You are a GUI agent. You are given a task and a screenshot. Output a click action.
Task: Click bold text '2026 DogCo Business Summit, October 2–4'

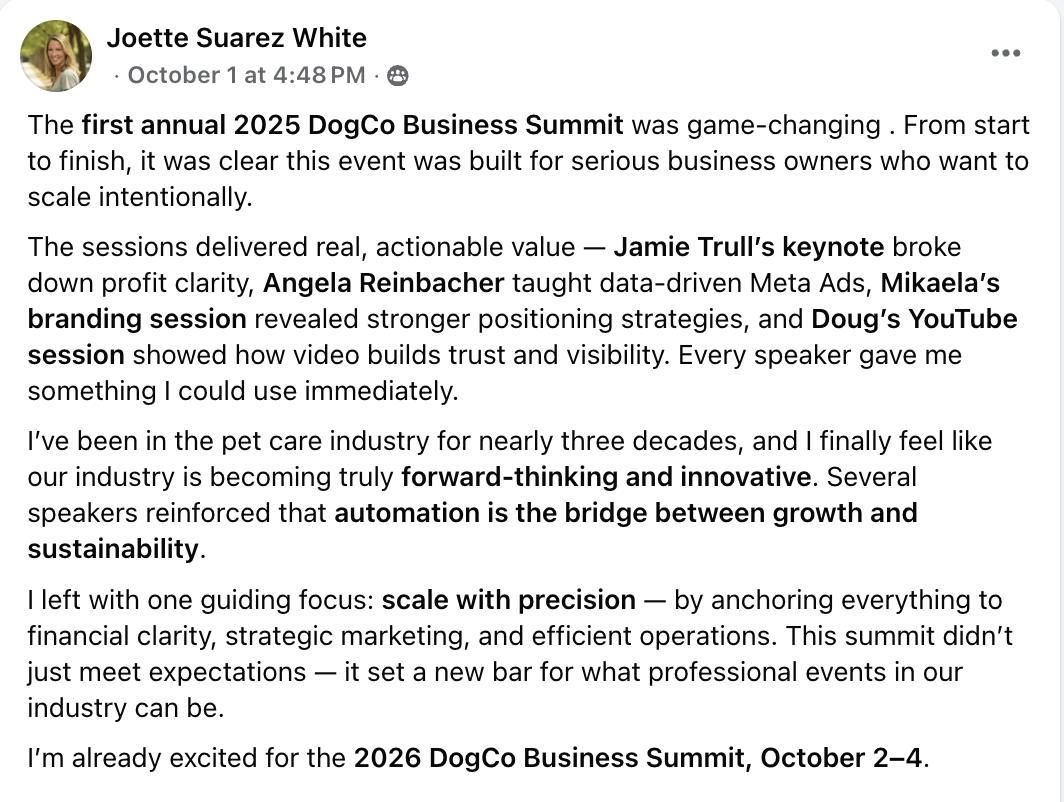pyautogui.click(x=639, y=758)
